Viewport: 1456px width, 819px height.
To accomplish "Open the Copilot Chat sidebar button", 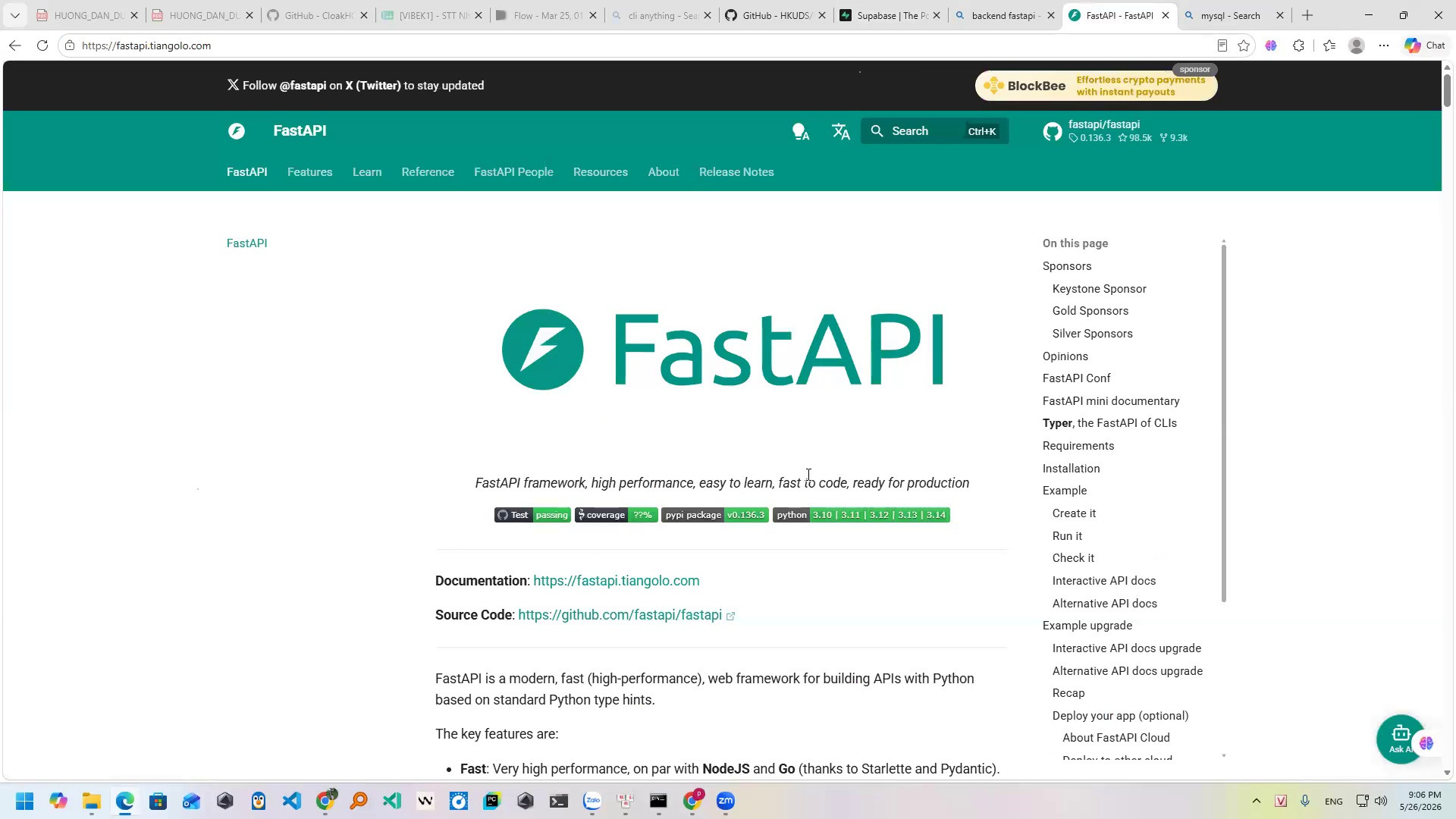I will [1425, 45].
